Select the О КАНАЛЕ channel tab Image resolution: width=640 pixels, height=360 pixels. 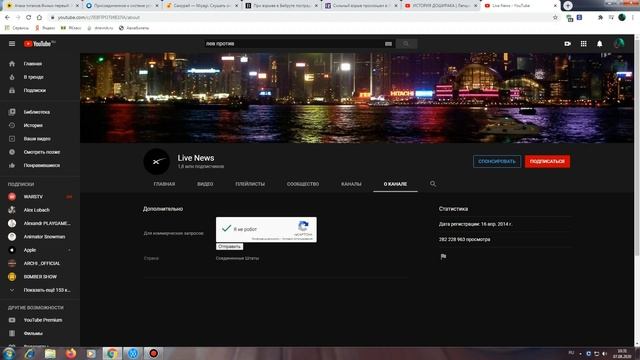click(x=395, y=184)
